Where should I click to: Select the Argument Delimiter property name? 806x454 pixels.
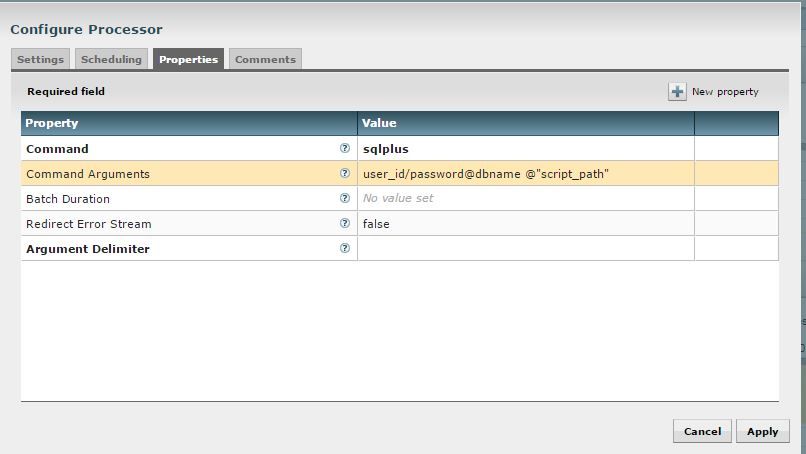(88, 249)
